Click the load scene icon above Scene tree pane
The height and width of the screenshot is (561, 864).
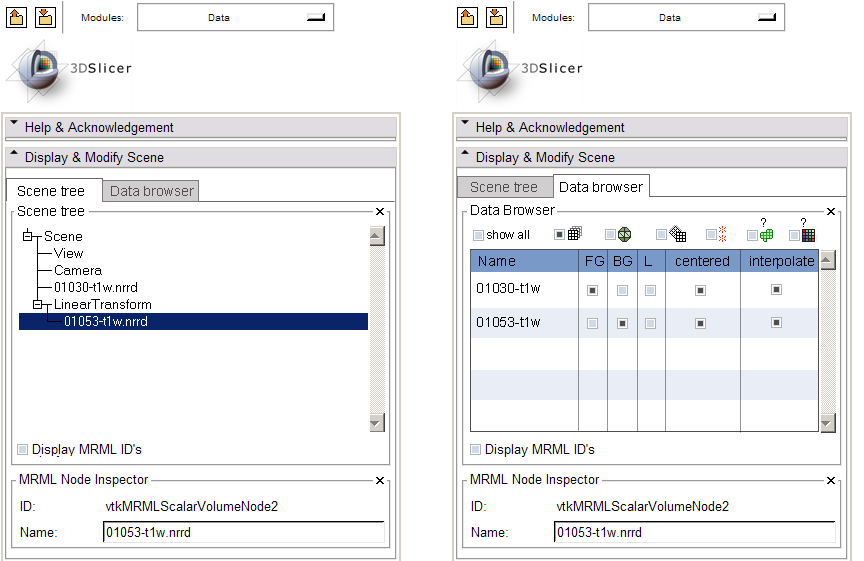pyautogui.click(x=18, y=17)
